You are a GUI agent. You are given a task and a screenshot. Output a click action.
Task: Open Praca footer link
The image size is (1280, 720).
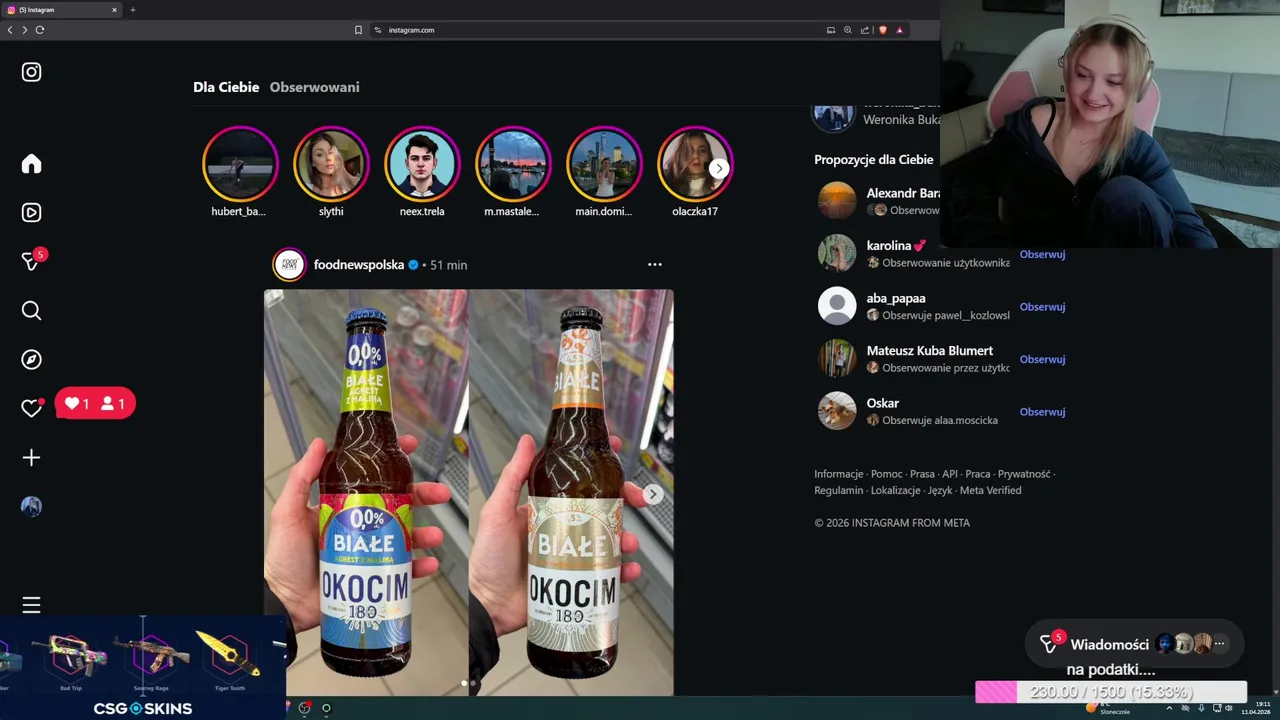click(978, 474)
